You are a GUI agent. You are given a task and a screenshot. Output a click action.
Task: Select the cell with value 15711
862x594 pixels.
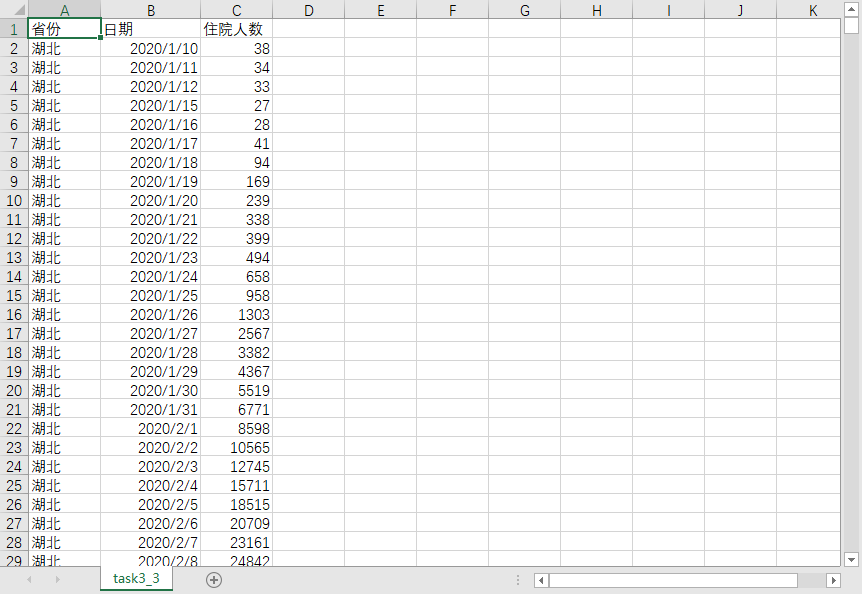tap(236, 485)
